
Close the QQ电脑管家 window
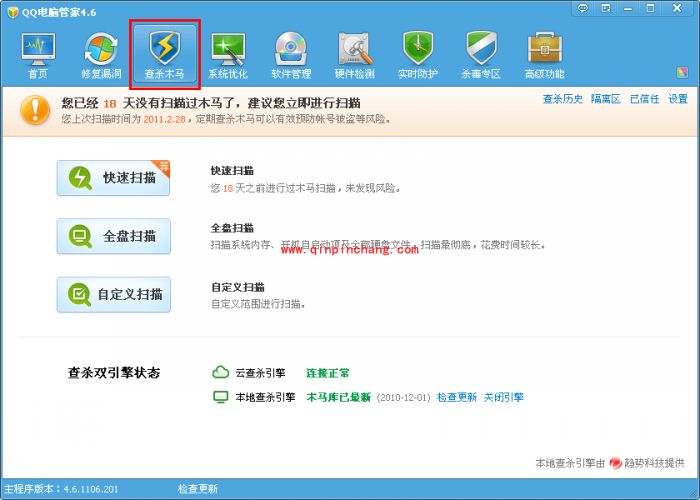point(677,8)
